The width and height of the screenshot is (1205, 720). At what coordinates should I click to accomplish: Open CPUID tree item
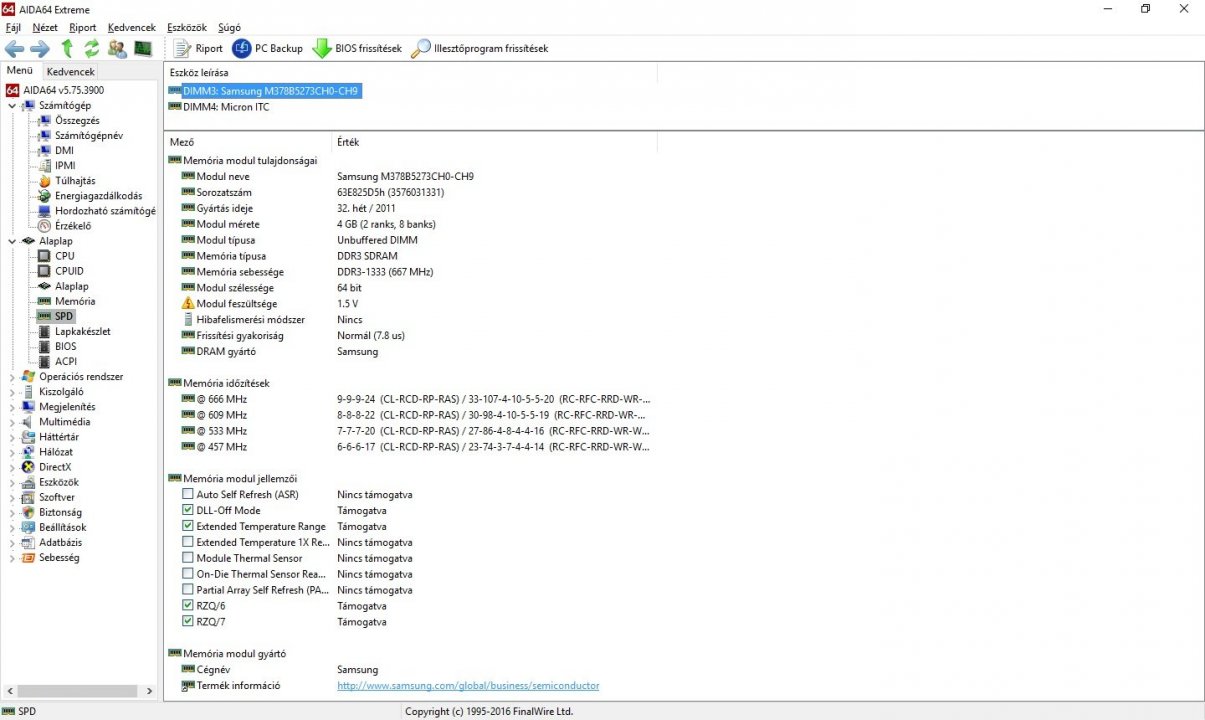click(69, 271)
